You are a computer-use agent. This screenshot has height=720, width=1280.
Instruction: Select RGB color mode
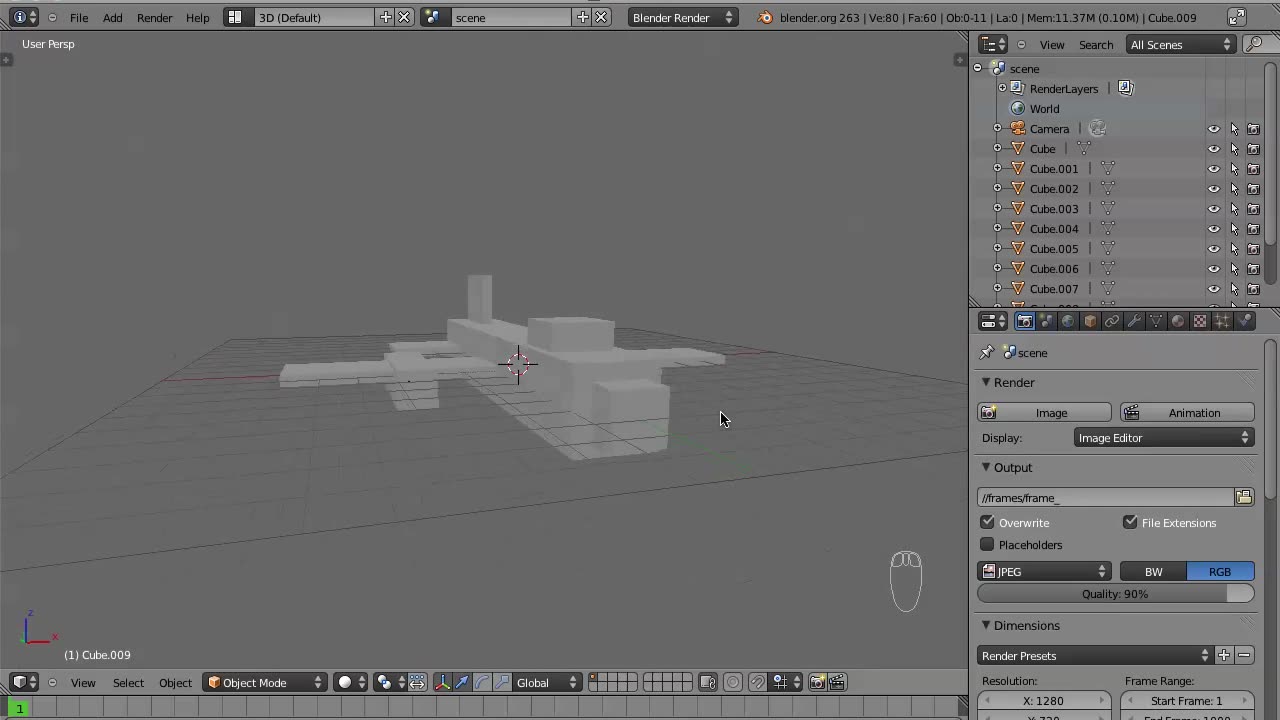point(1220,572)
